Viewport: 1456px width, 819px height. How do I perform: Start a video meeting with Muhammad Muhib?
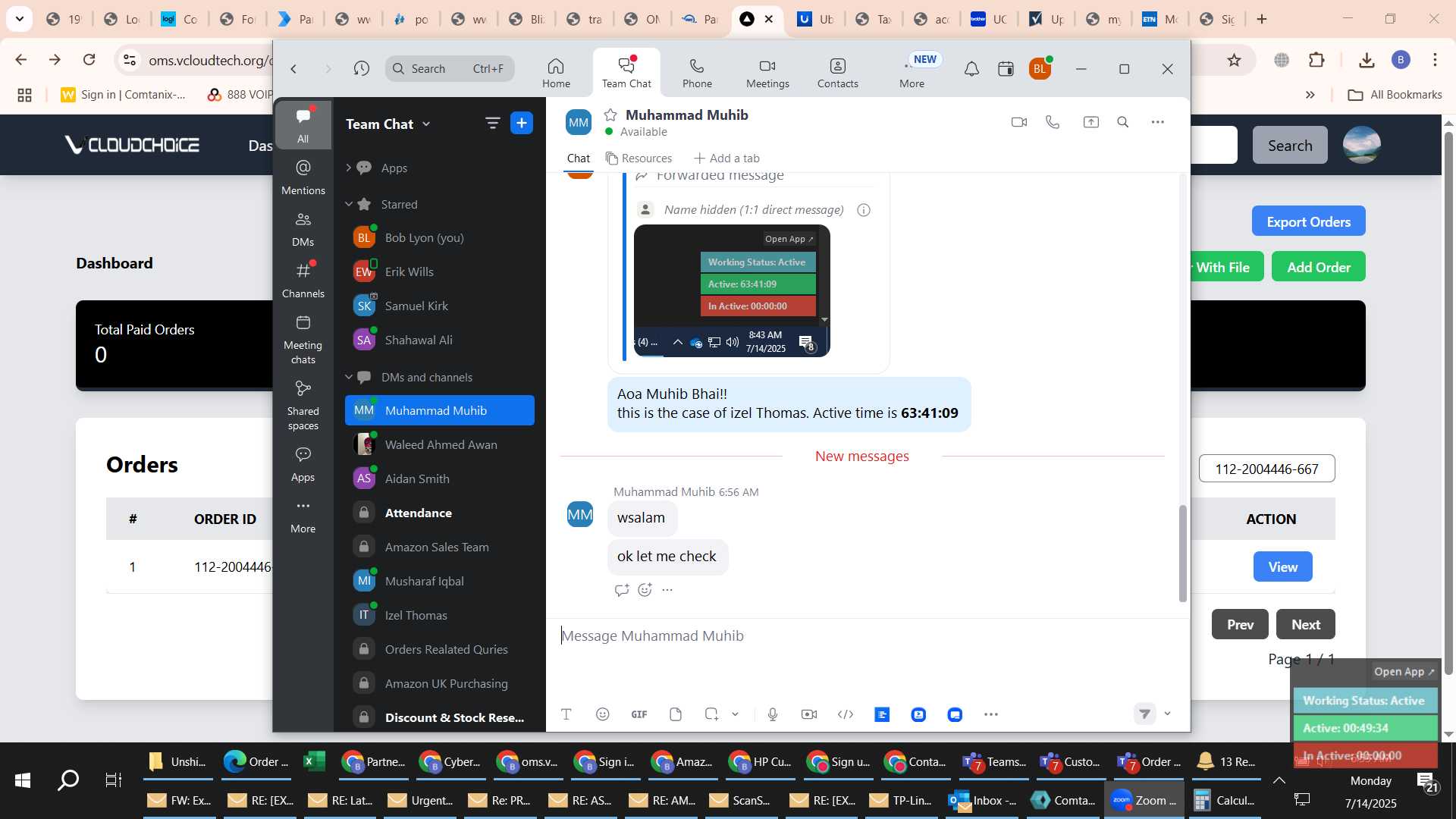[1018, 122]
